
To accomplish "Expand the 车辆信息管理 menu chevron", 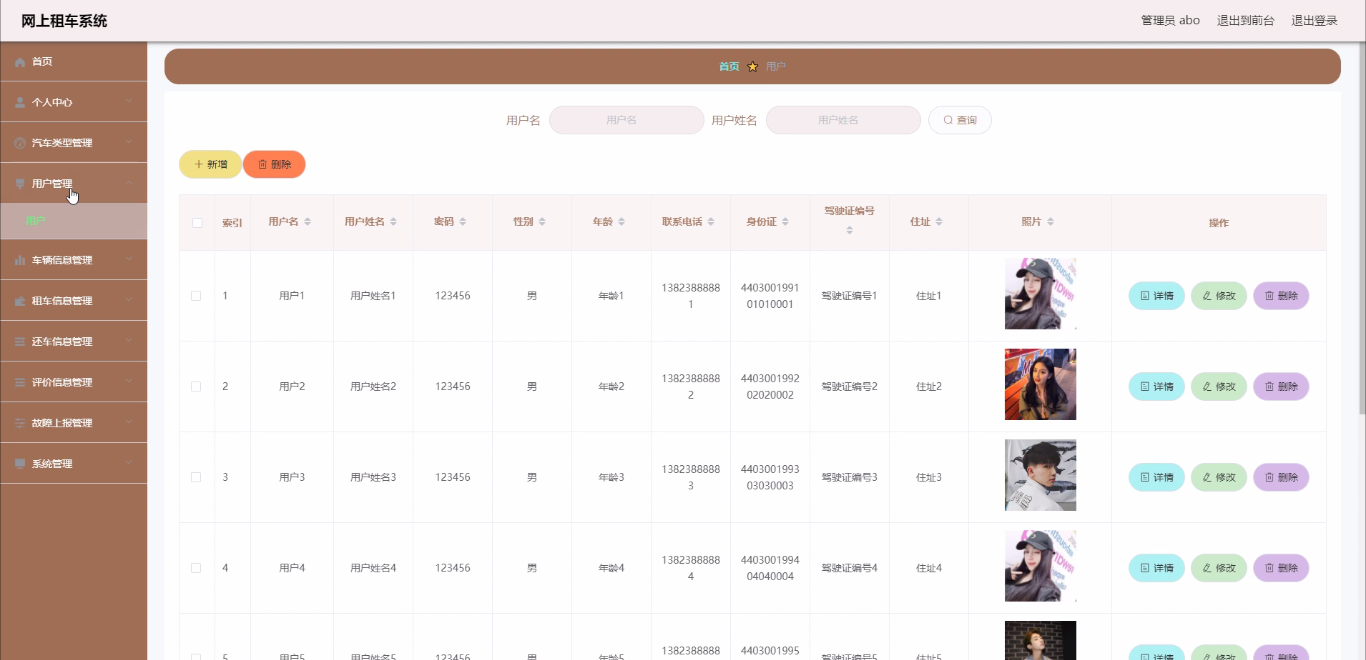I will 129,260.
